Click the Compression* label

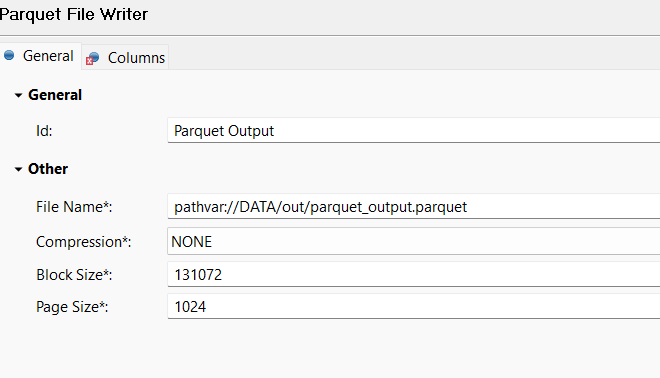coord(83,242)
